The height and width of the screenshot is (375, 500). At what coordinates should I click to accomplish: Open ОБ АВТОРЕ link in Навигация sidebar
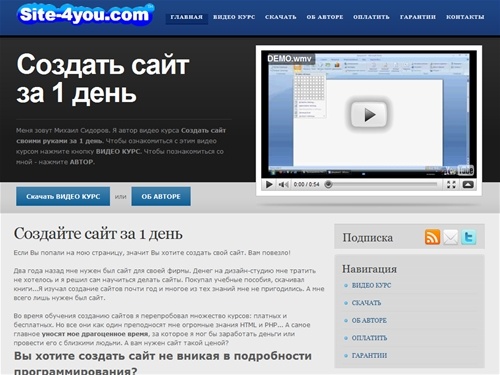click(369, 321)
